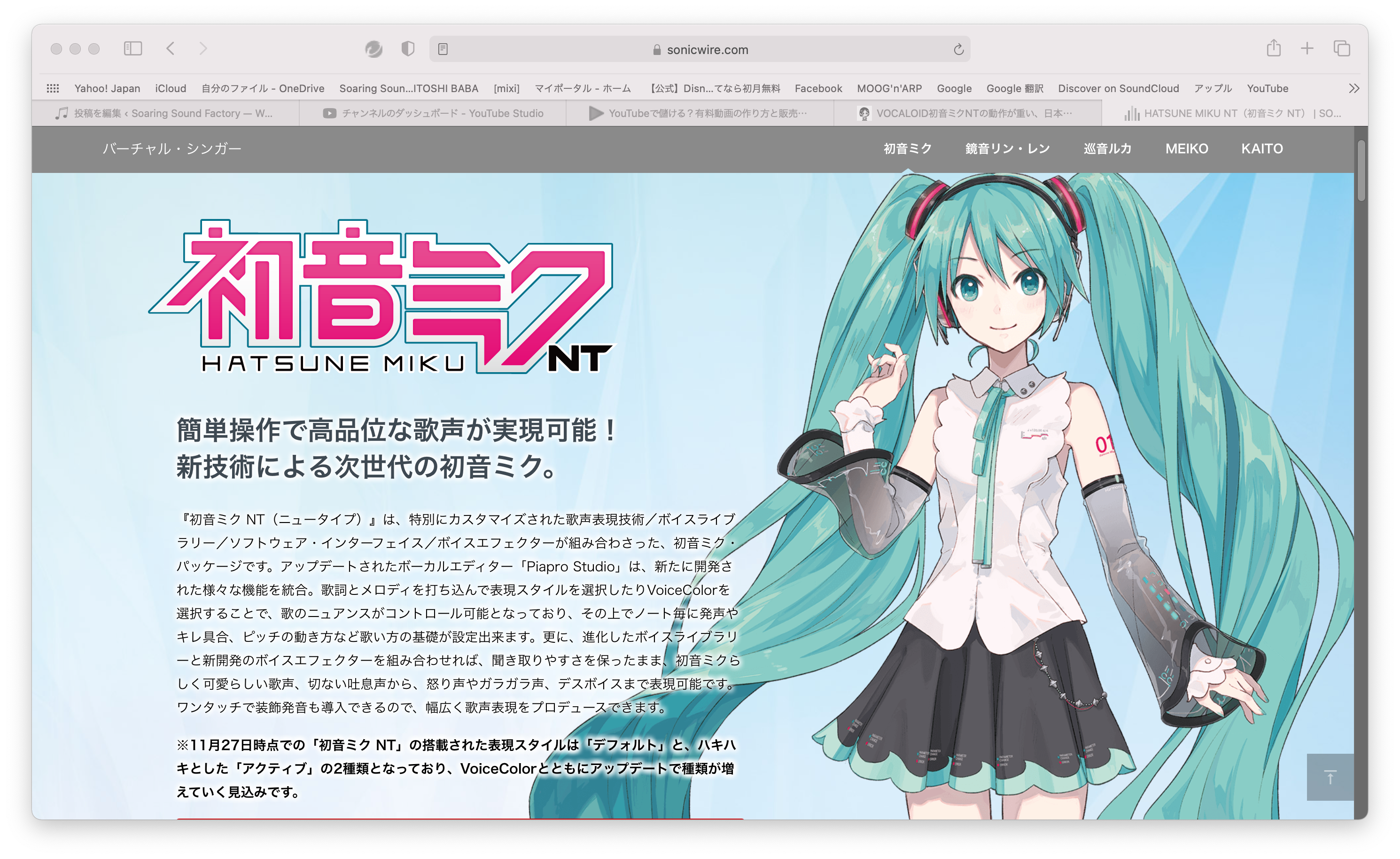Select 初音ミク in the singer menu
Image resolution: width=1400 pixels, height=859 pixels.
[x=907, y=148]
